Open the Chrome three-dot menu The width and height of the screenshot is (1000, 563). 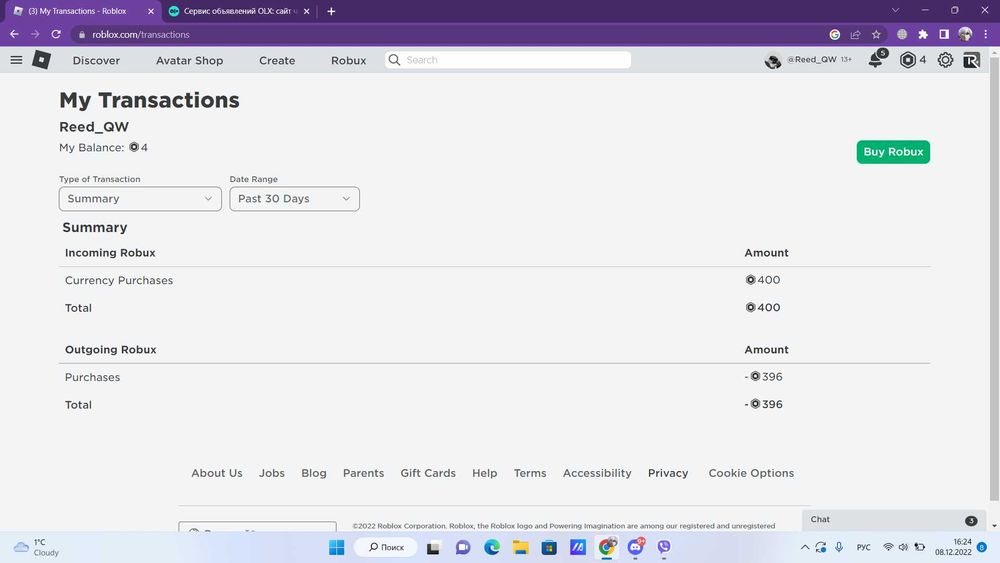click(x=986, y=34)
